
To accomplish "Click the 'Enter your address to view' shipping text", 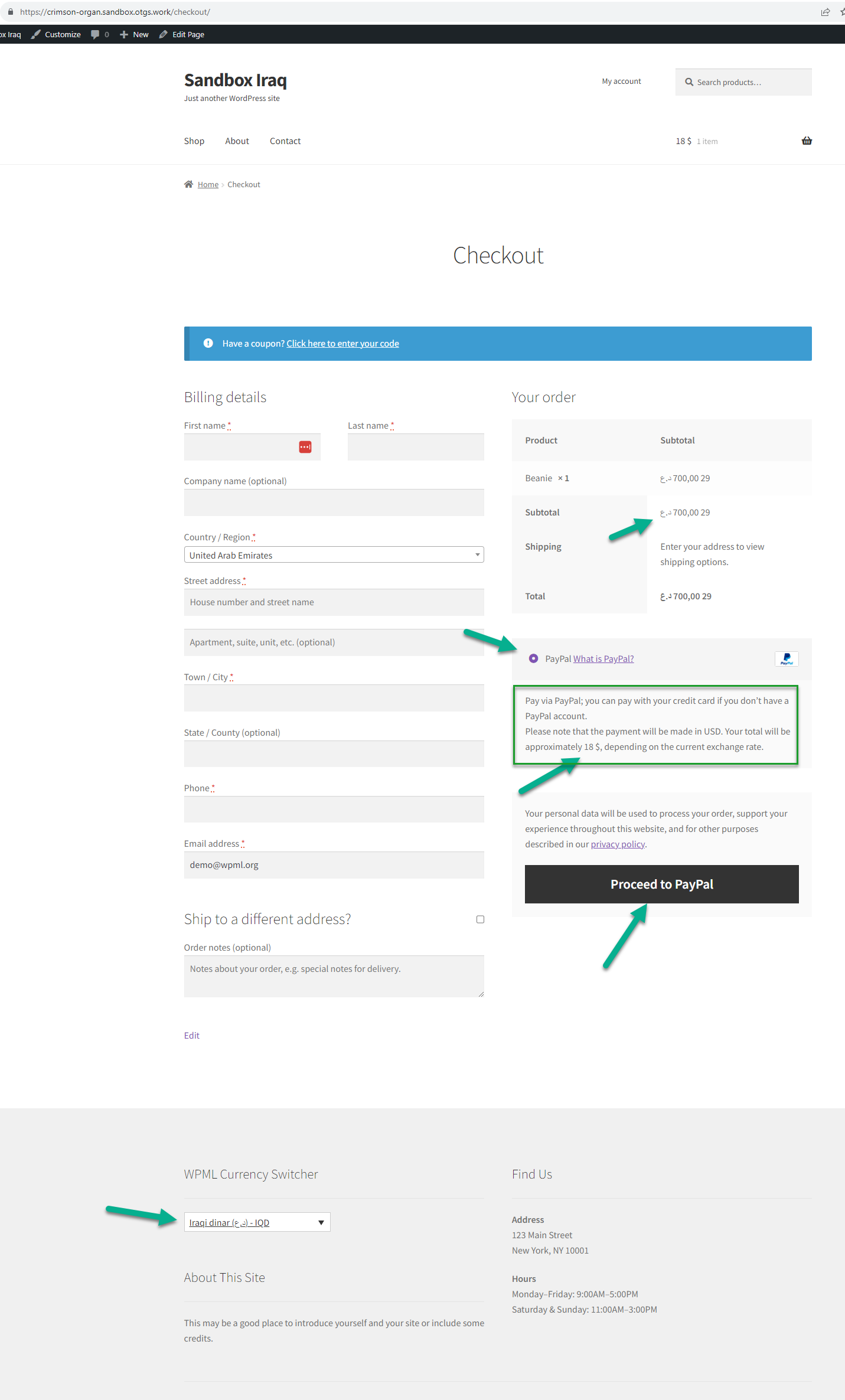I will click(x=712, y=547).
